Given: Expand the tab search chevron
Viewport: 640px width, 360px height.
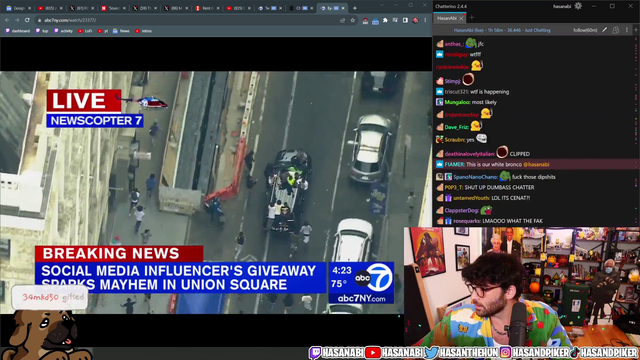Looking at the screenshot, I should 382,5.
